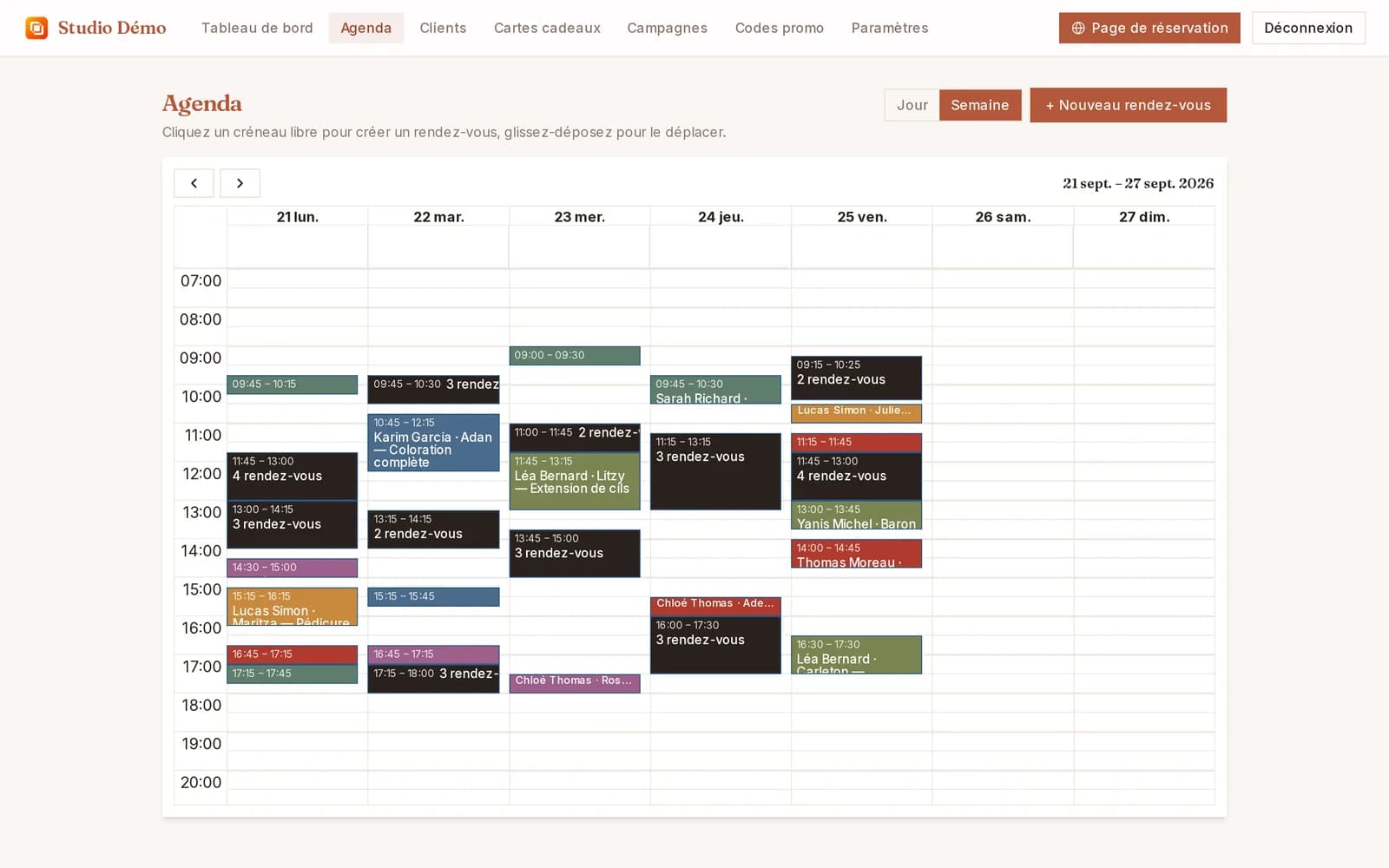Open Thursday 16:00 – 17:30 group of 3 rendez-vous

pos(715,645)
